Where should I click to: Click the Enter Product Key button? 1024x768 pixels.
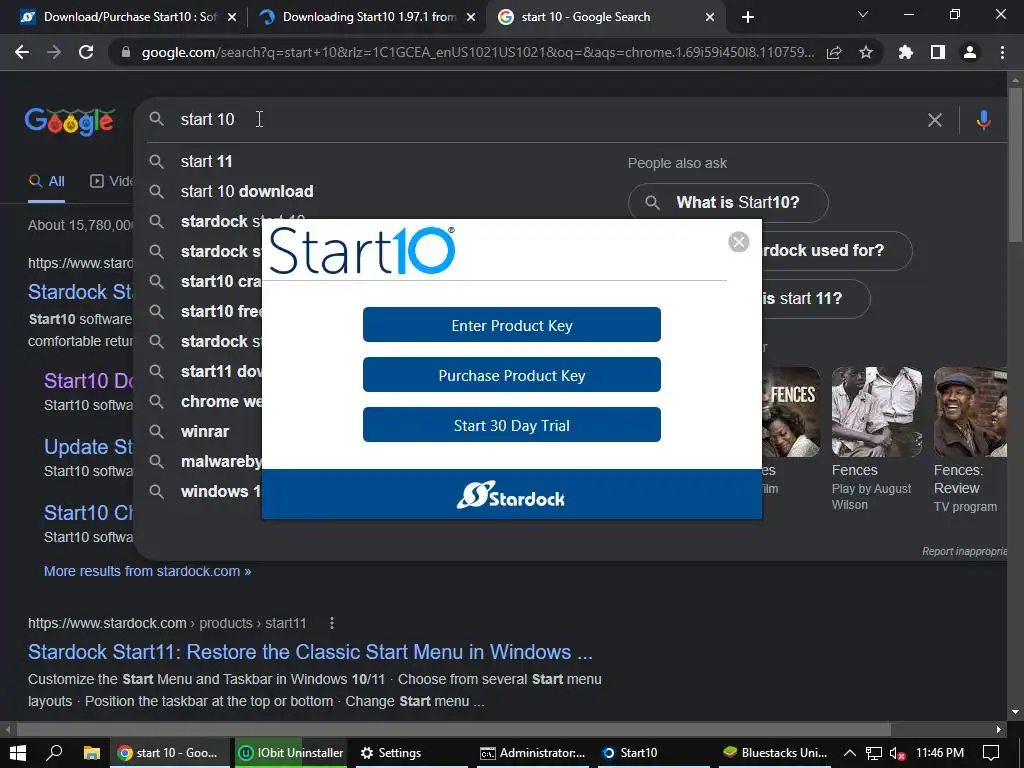[511, 325]
